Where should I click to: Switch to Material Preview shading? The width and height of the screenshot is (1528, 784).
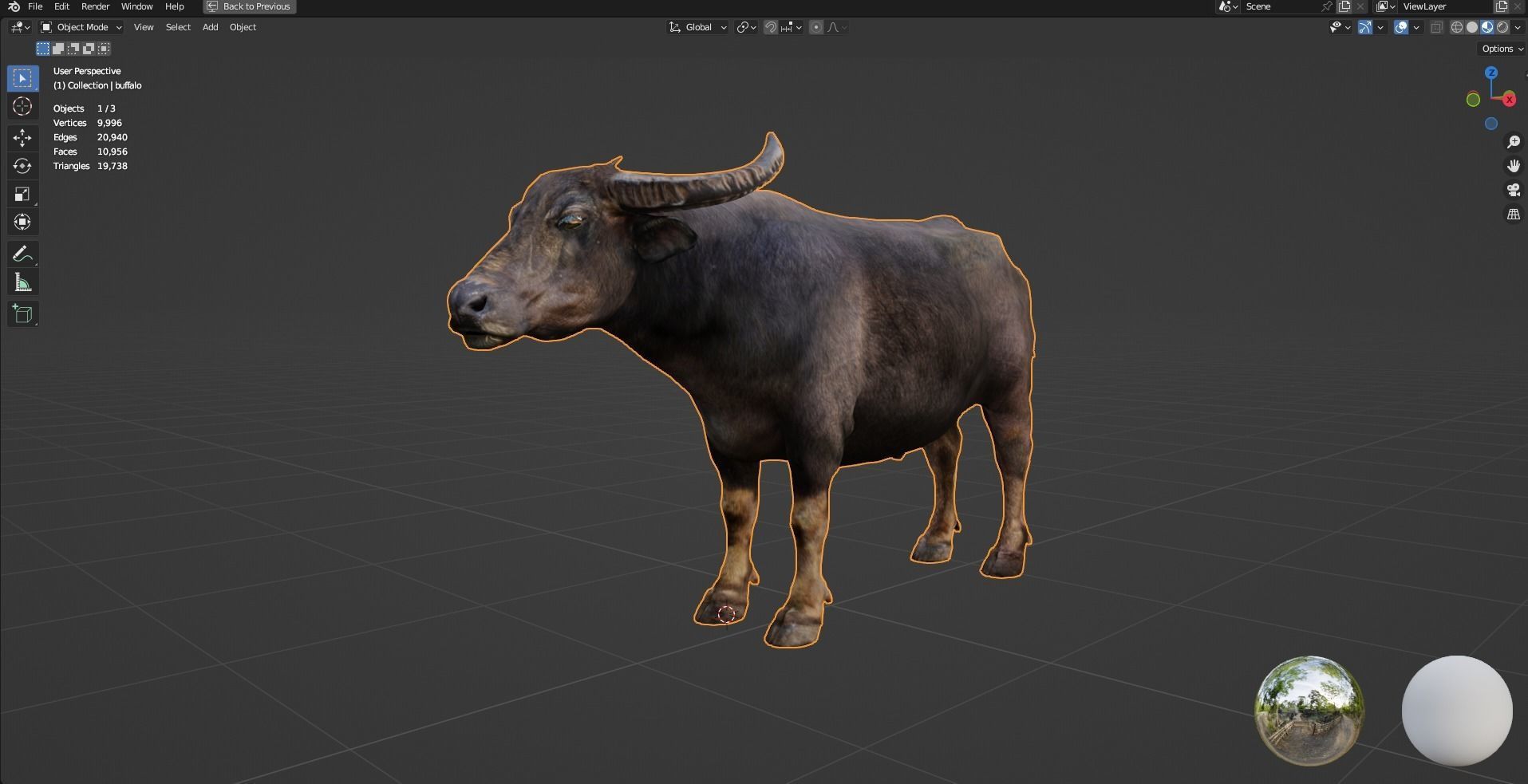(x=1487, y=27)
